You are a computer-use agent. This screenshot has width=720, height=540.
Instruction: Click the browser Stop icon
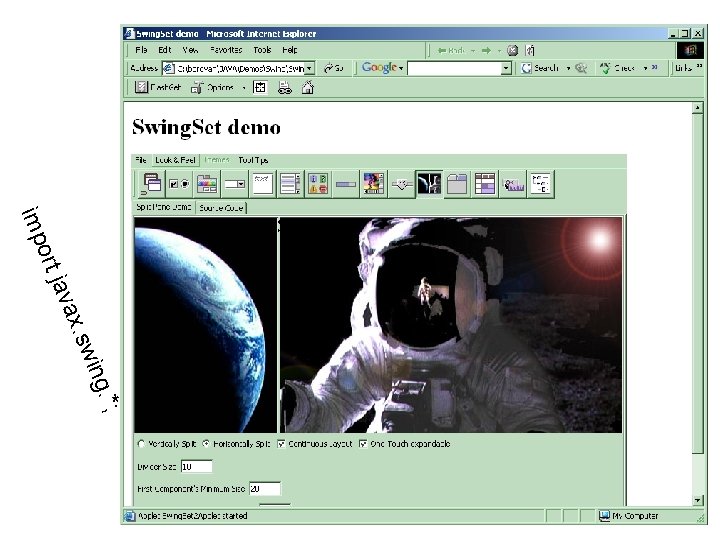coord(512,51)
